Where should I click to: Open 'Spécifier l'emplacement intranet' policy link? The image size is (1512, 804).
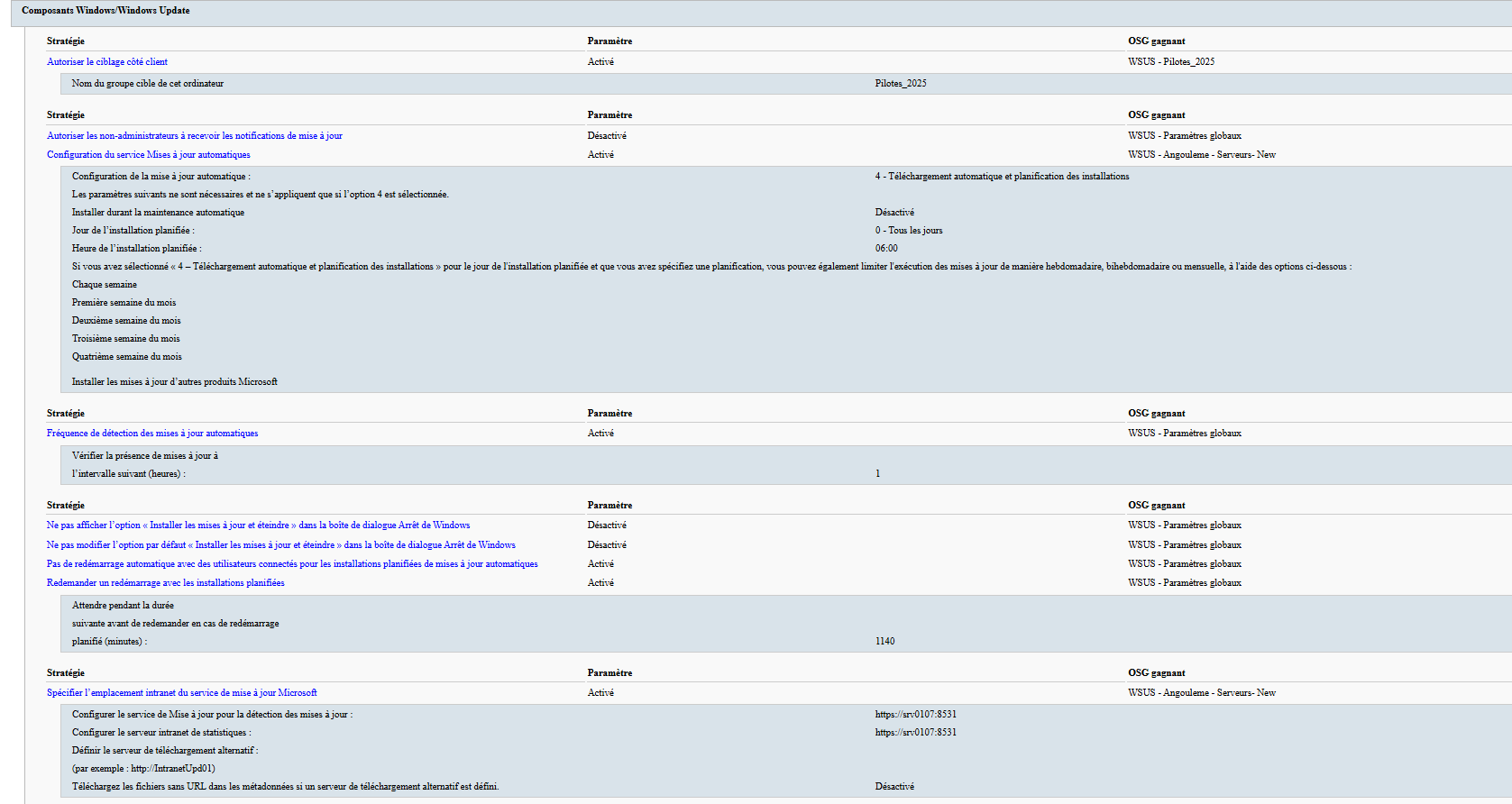pyautogui.click(x=182, y=693)
